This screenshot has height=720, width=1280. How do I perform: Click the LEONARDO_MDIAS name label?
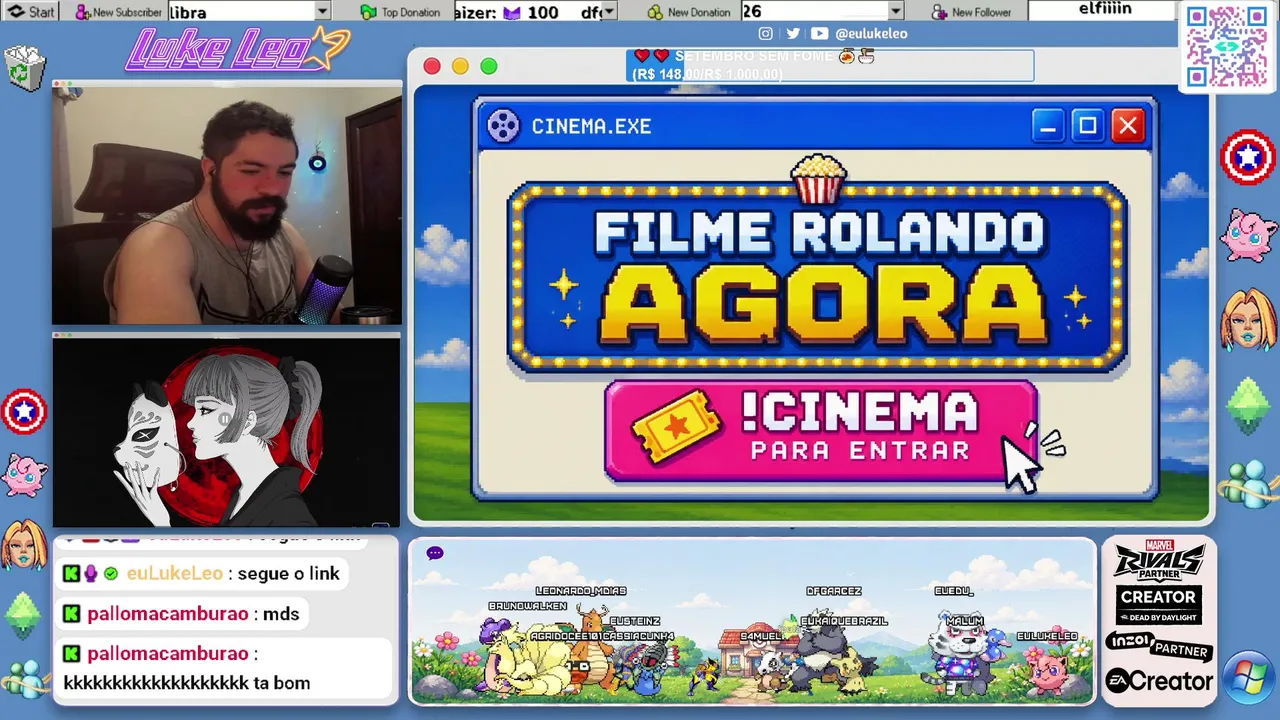pyautogui.click(x=581, y=591)
